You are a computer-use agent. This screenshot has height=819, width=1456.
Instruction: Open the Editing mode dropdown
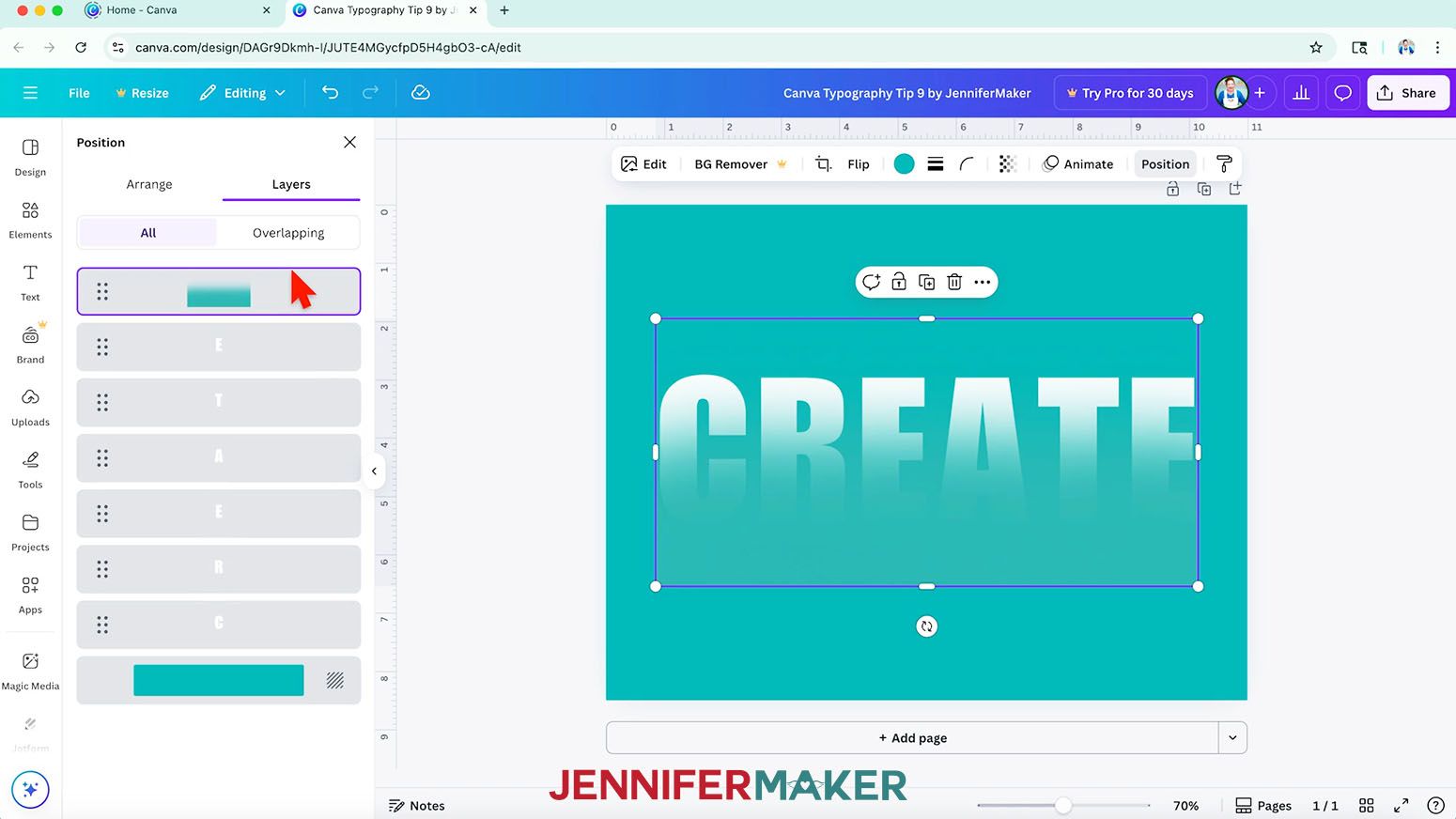click(x=243, y=93)
